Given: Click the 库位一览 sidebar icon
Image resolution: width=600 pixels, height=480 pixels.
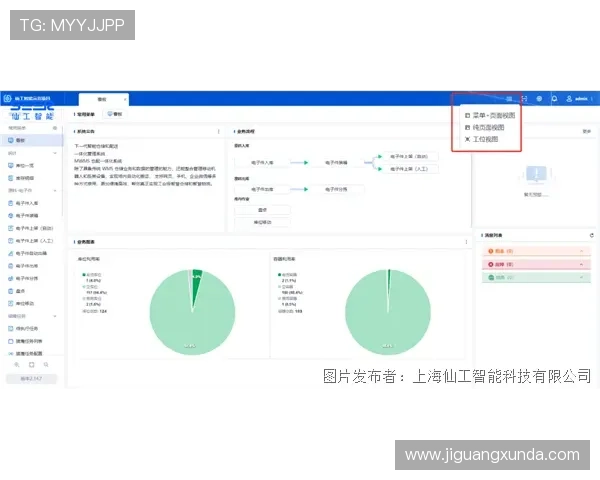Looking at the screenshot, I should [x=11, y=165].
